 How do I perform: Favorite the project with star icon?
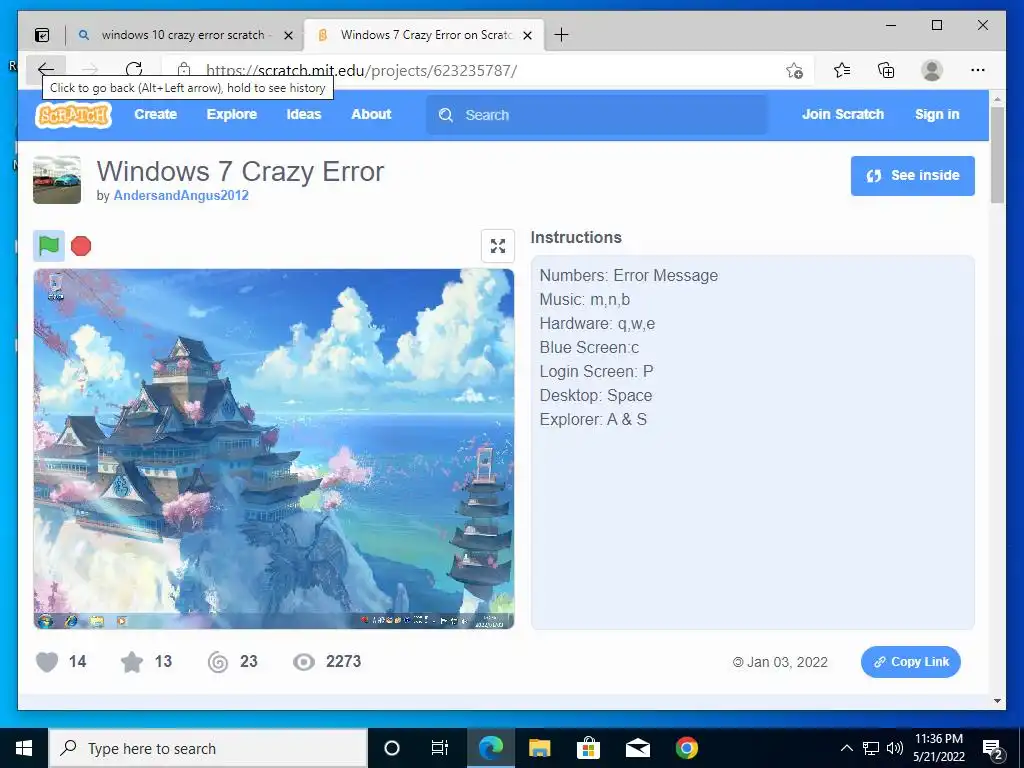[132, 662]
